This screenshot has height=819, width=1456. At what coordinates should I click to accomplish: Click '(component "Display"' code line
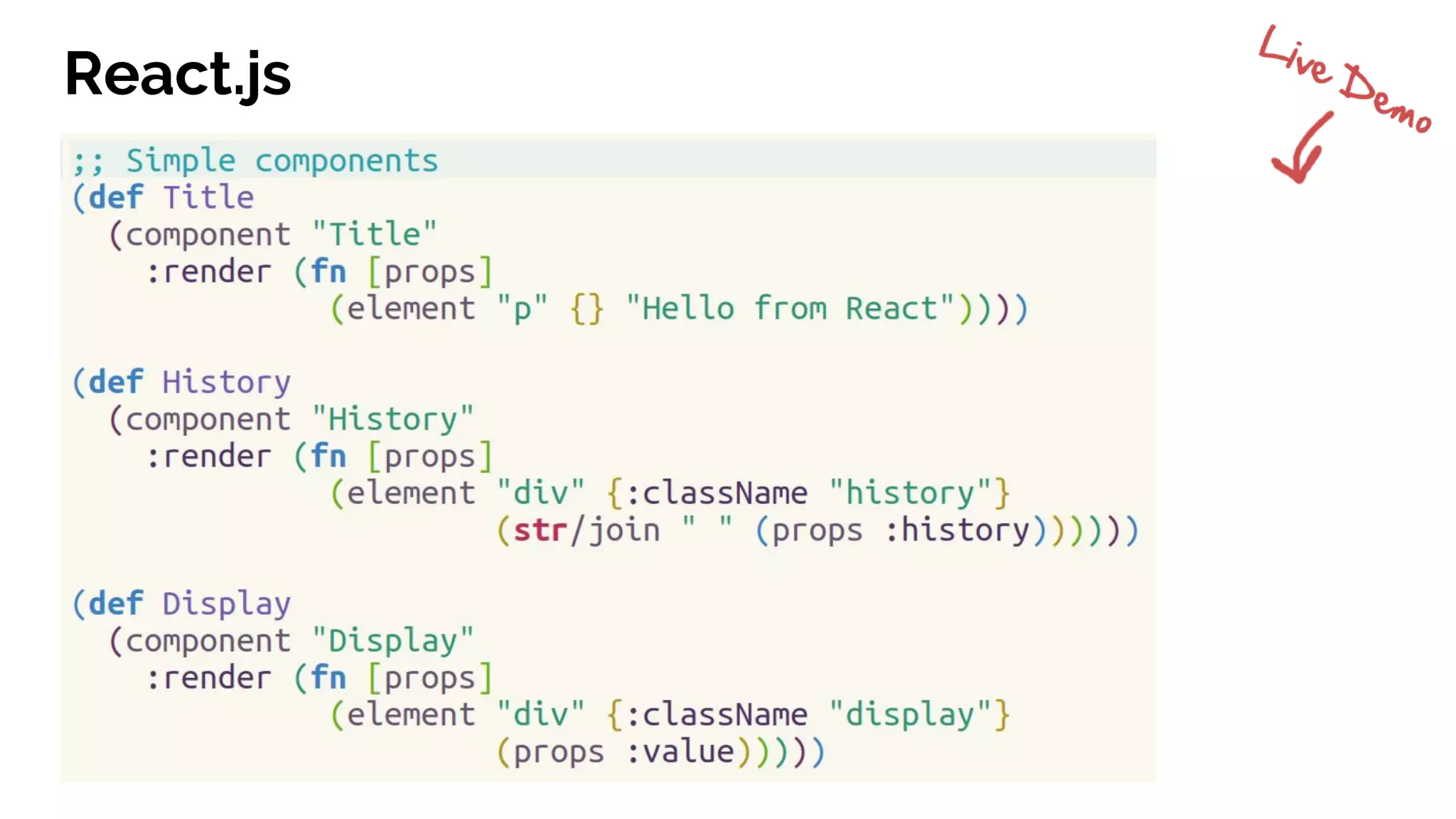[x=291, y=641]
